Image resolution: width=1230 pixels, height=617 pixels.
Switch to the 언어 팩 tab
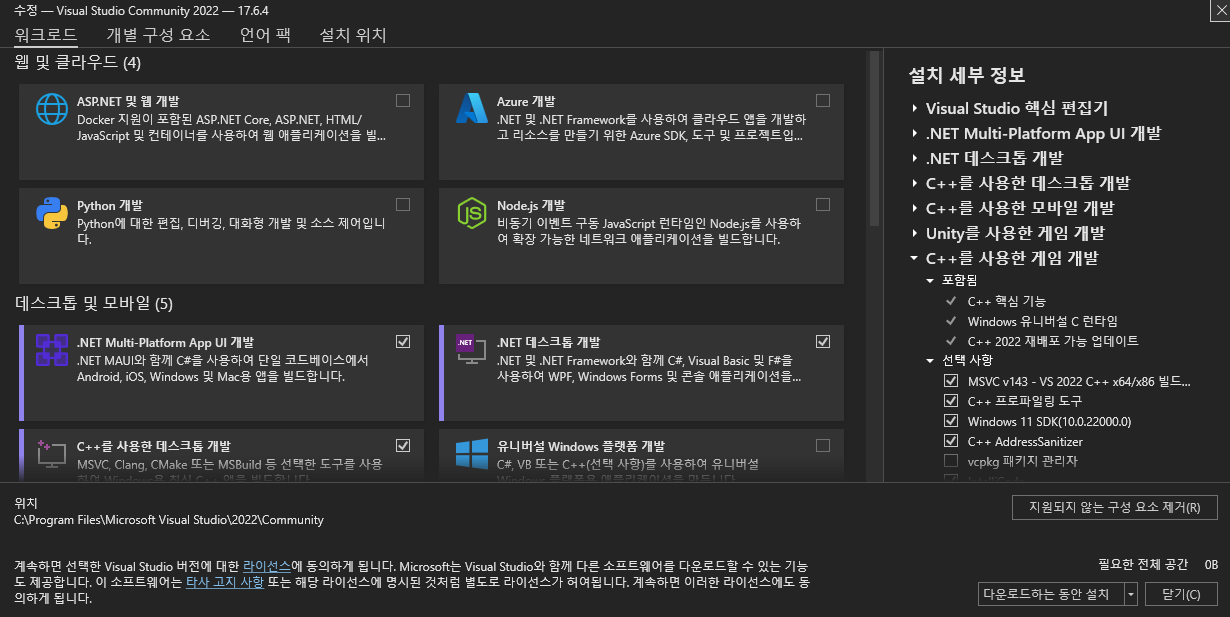pyautogui.click(x=265, y=35)
